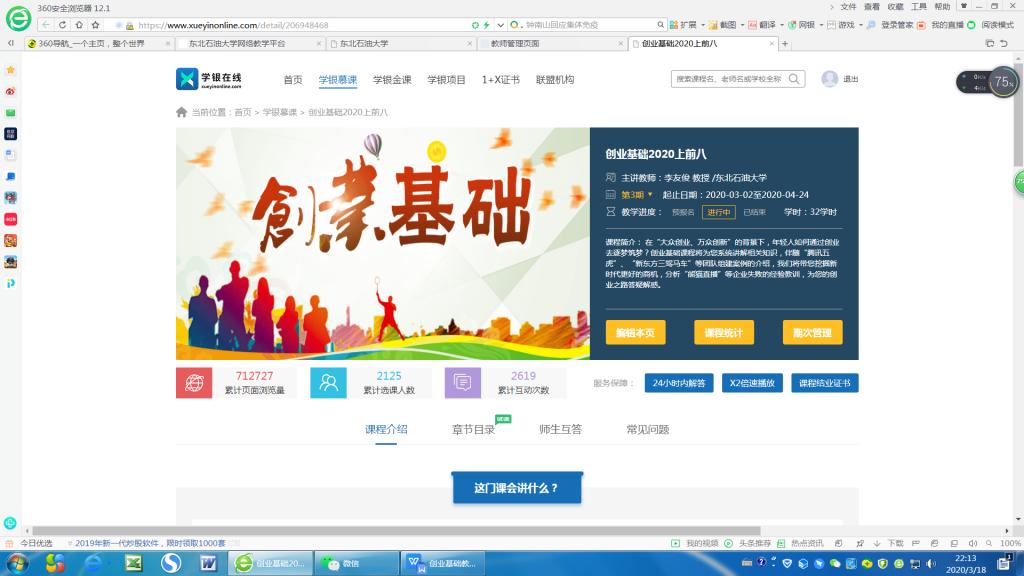
Task: Click the 学银在线 site logo
Action: pos(209,79)
